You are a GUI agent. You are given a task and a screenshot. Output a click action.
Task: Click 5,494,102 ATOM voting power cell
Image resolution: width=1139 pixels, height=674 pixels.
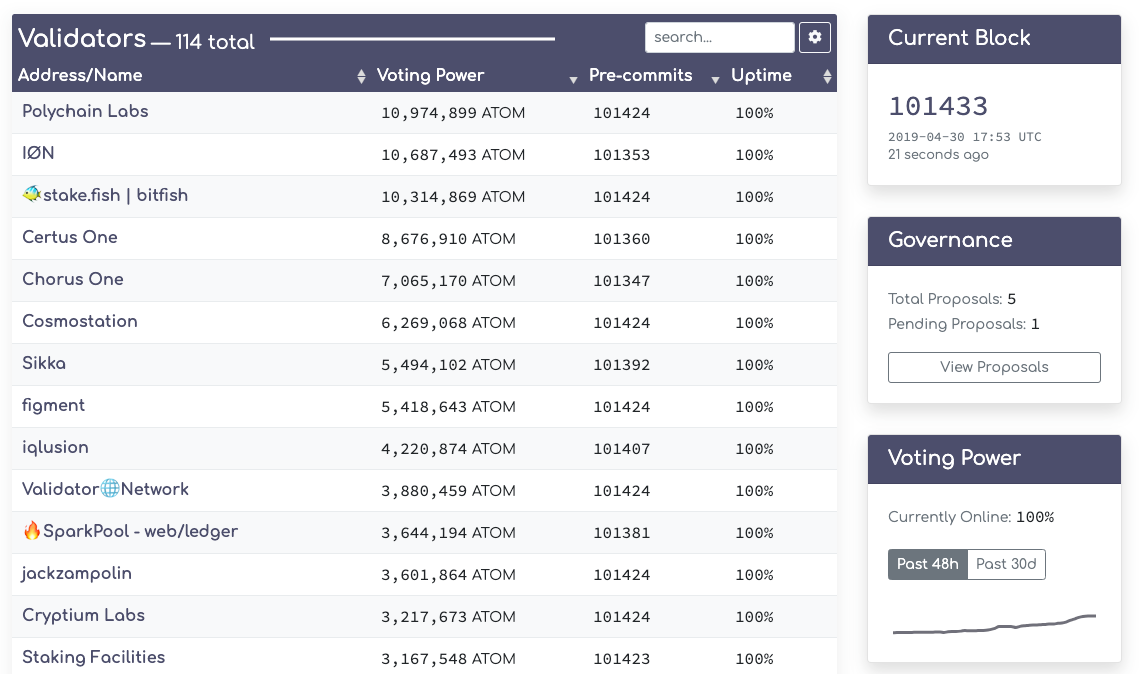[448, 365]
